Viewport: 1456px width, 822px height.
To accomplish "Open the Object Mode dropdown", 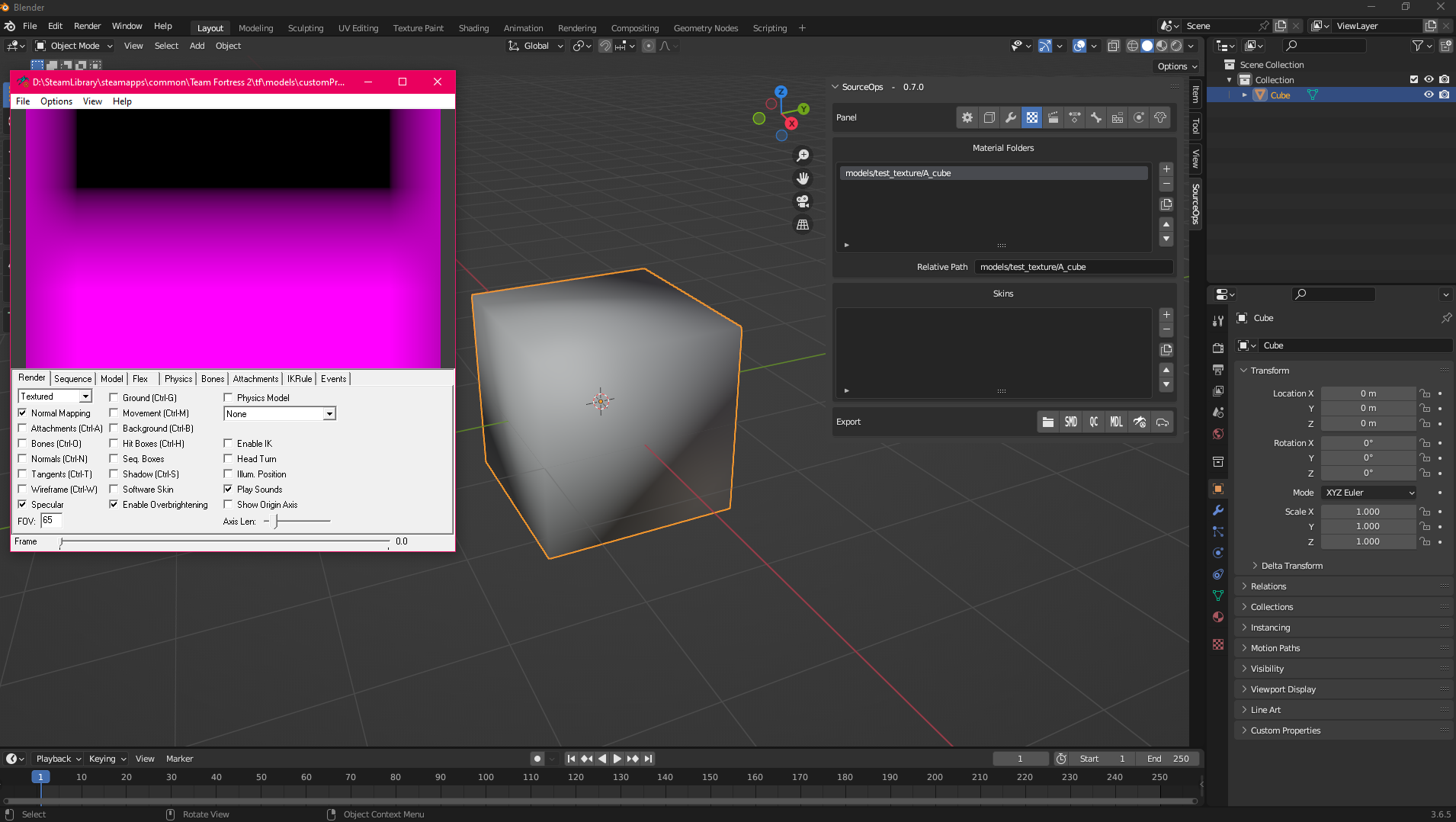I will [x=74, y=46].
